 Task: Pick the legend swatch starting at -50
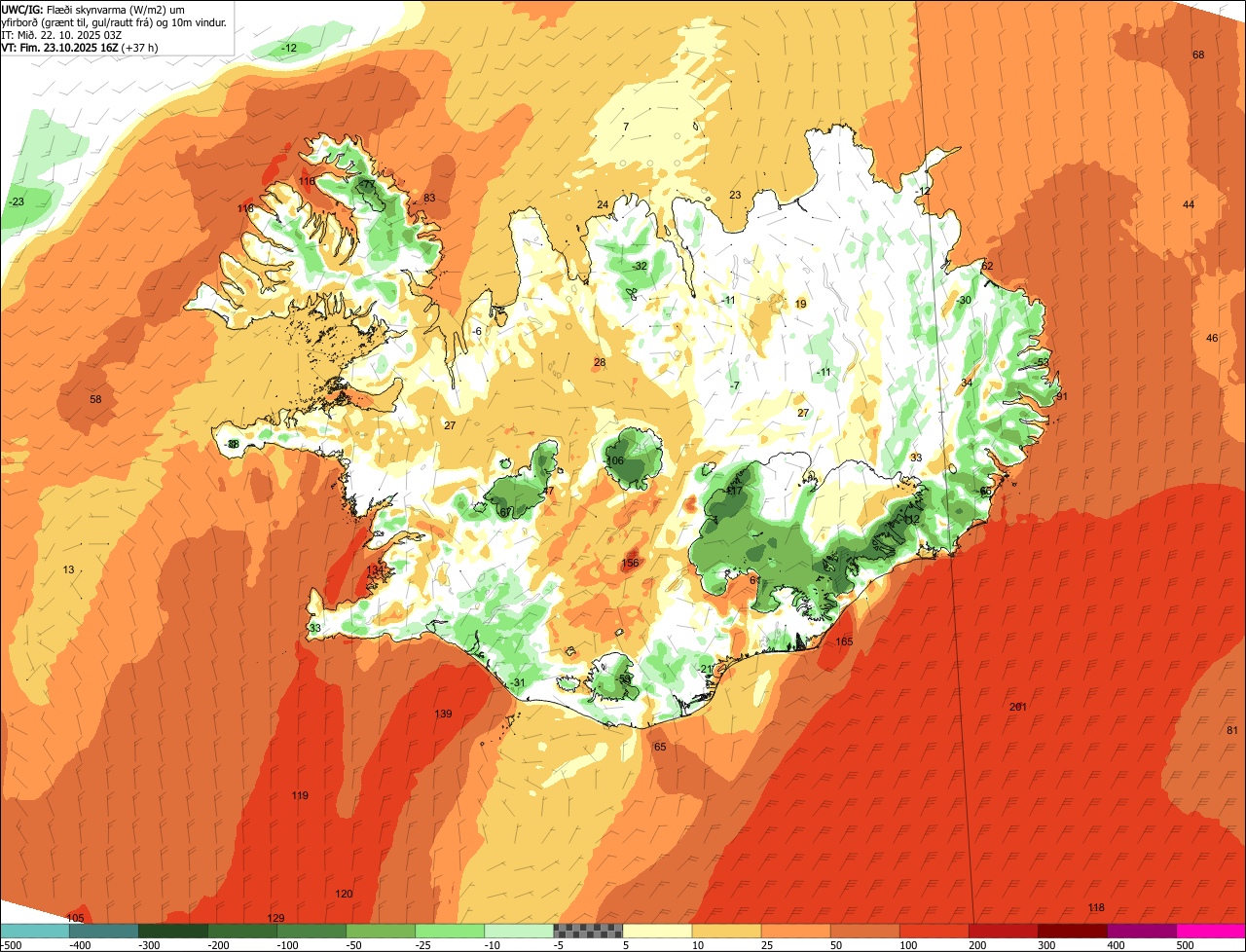click(381, 931)
